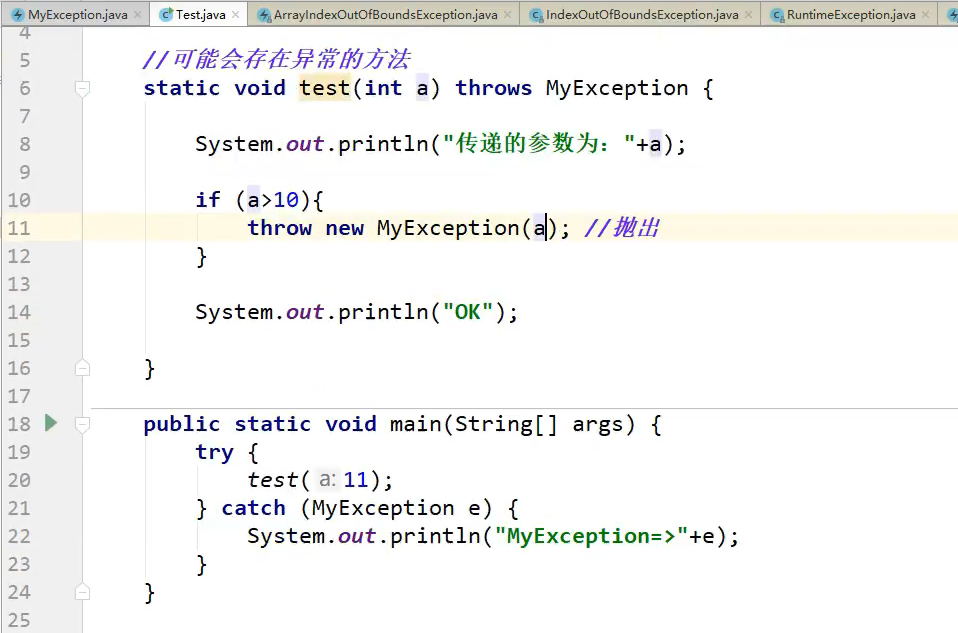Viewport: 958px width, 633px height.
Task: Click the "MyException=>" string literal
Action: (591, 536)
